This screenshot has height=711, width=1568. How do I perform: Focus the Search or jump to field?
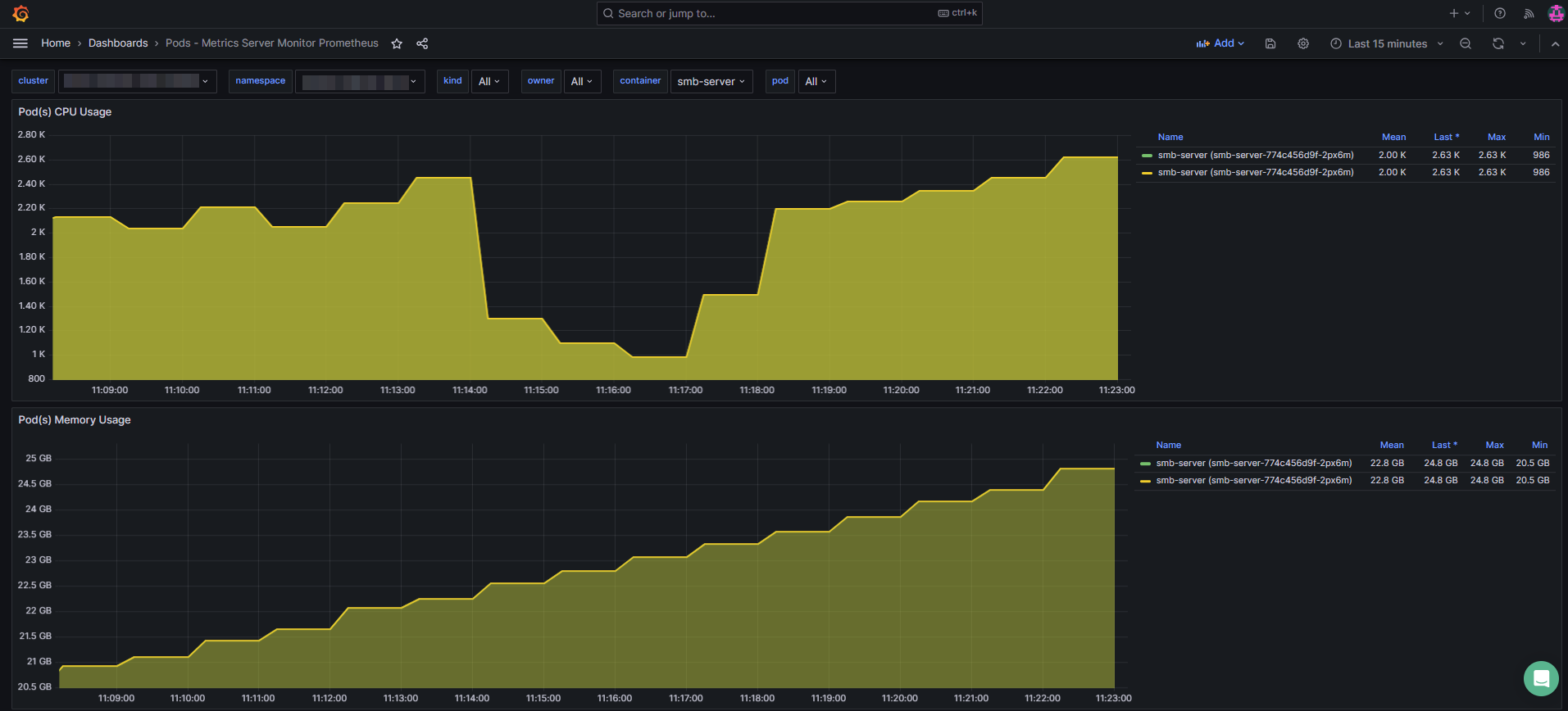point(789,13)
